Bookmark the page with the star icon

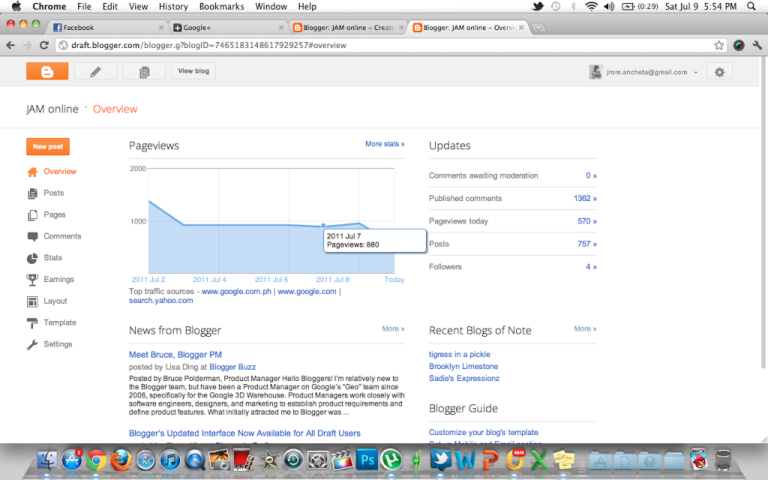(x=719, y=45)
